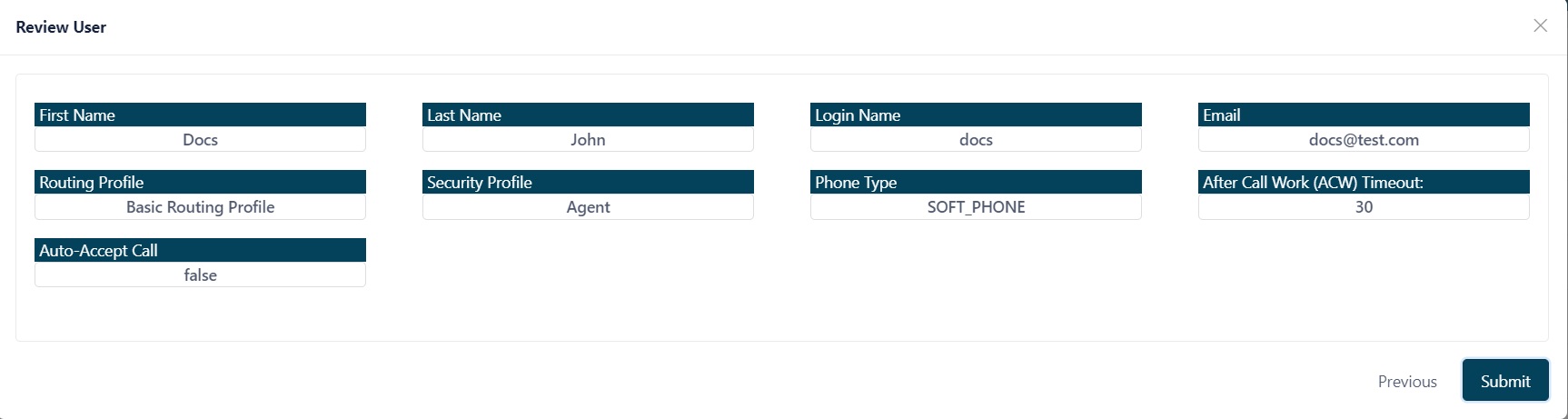Select the First Name value Docs

point(200,139)
